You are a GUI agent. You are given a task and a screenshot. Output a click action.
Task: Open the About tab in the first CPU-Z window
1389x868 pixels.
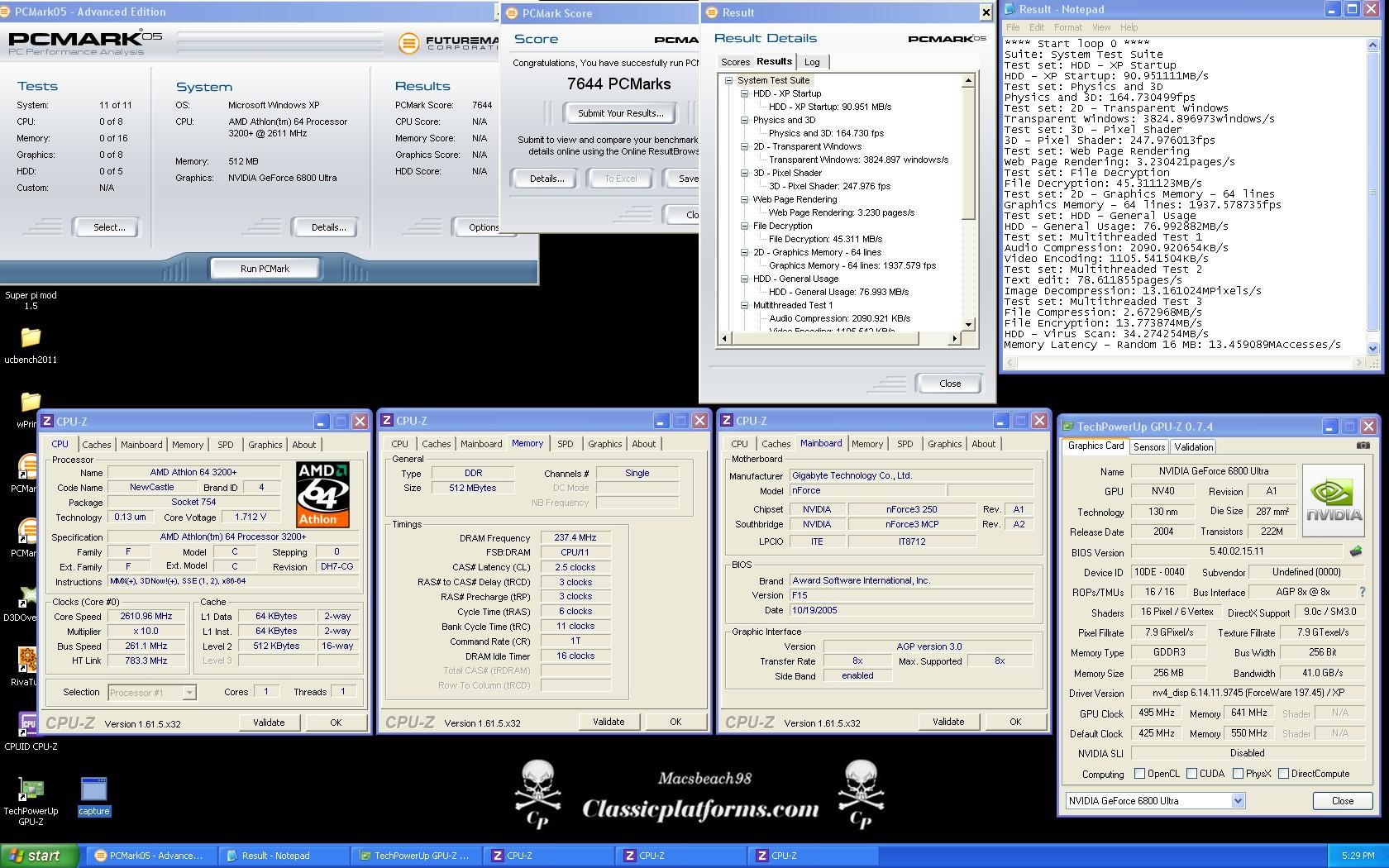pyautogui.click(x=304, y=445)
